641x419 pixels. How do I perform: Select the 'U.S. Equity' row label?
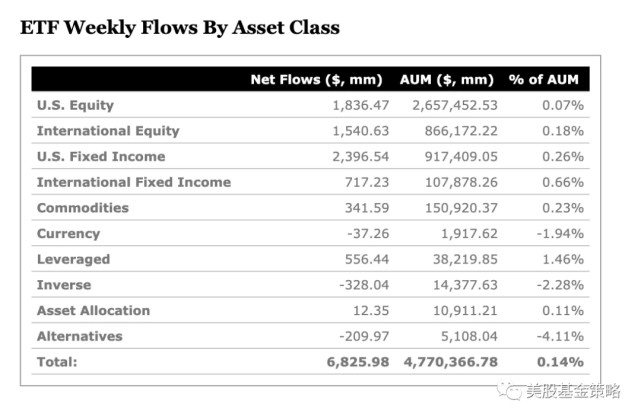(76, 105)
